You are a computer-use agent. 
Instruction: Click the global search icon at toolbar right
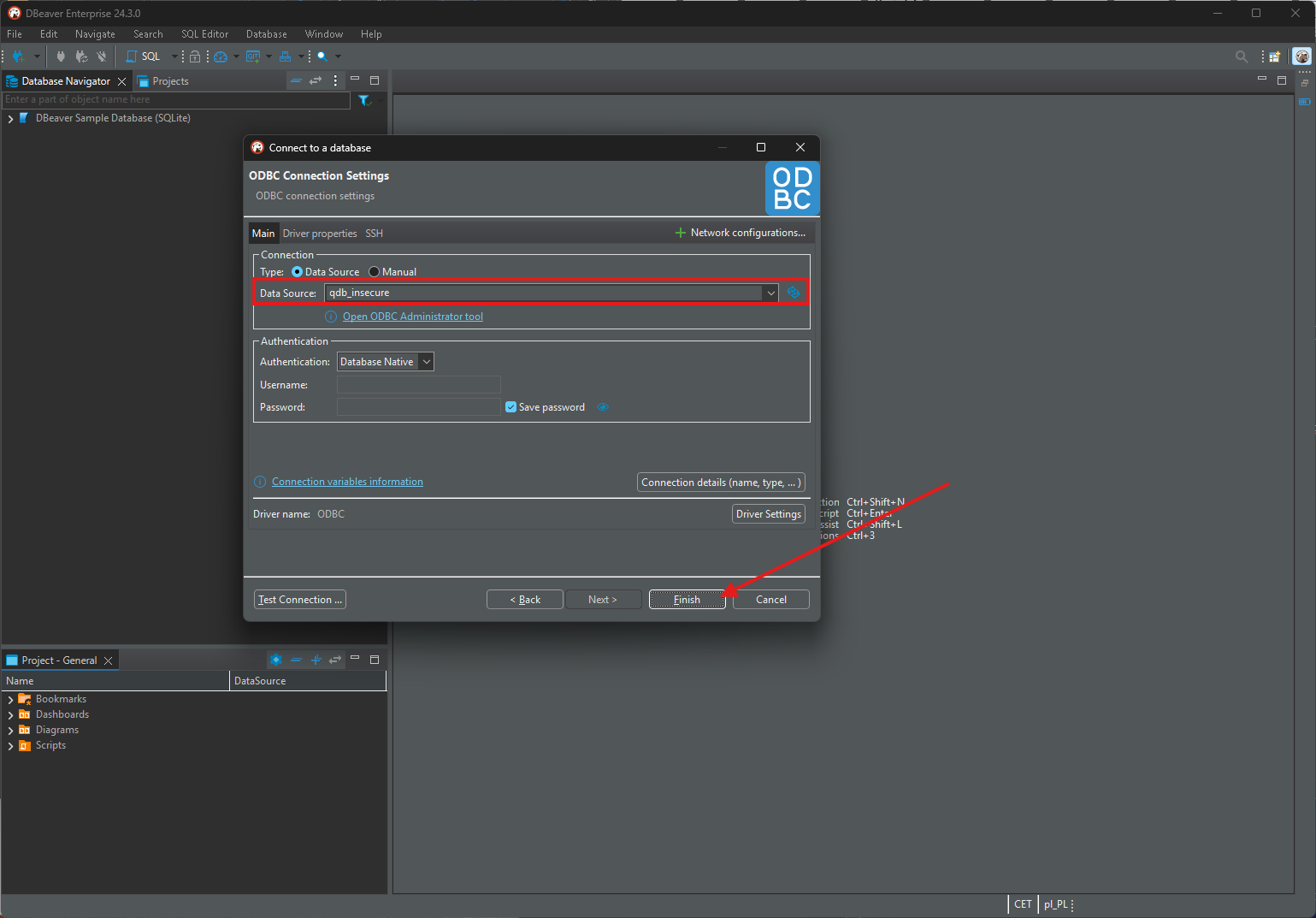click(x=1242, y=56)
